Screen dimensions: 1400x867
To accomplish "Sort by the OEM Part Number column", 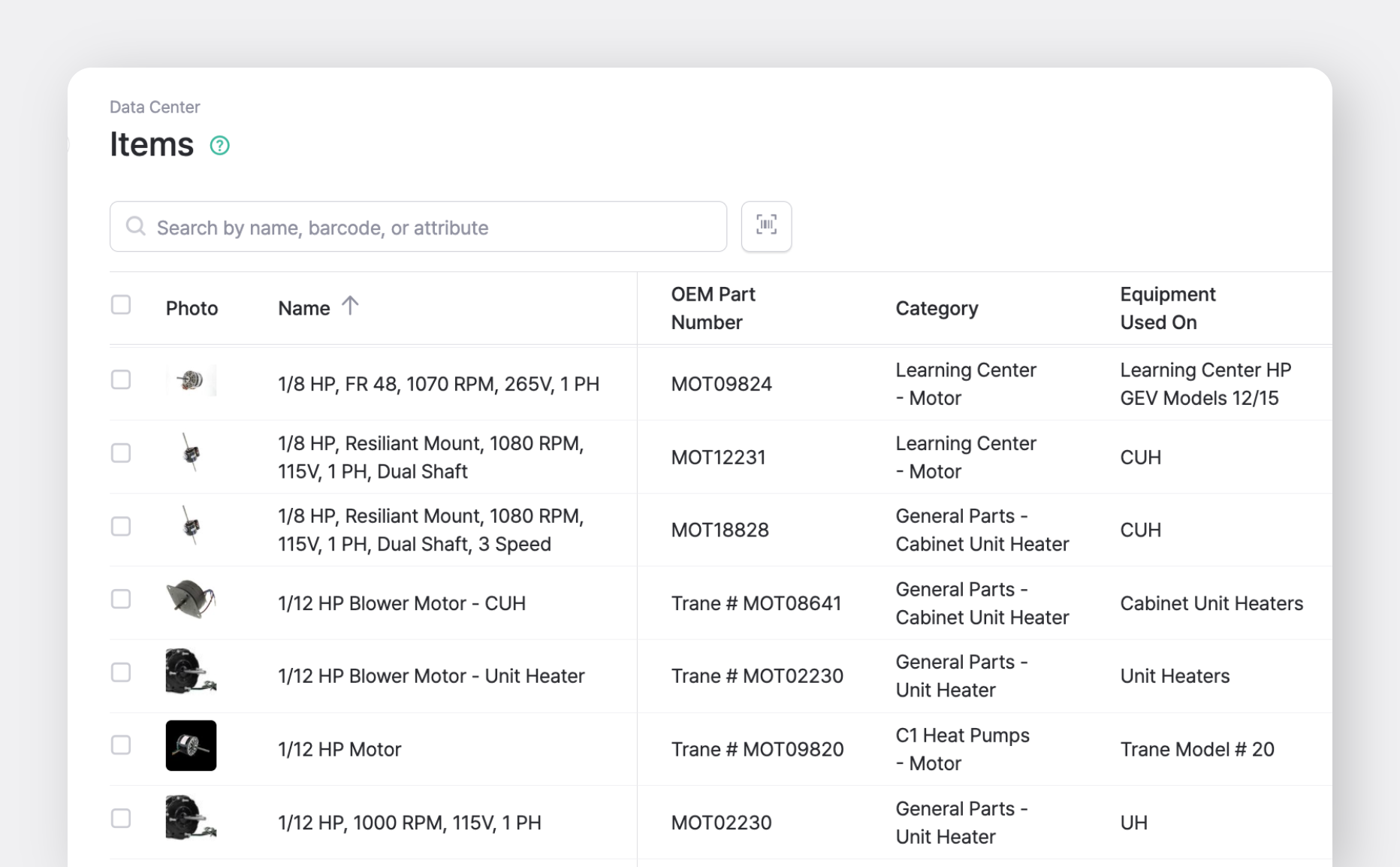I will pos(712,308).
